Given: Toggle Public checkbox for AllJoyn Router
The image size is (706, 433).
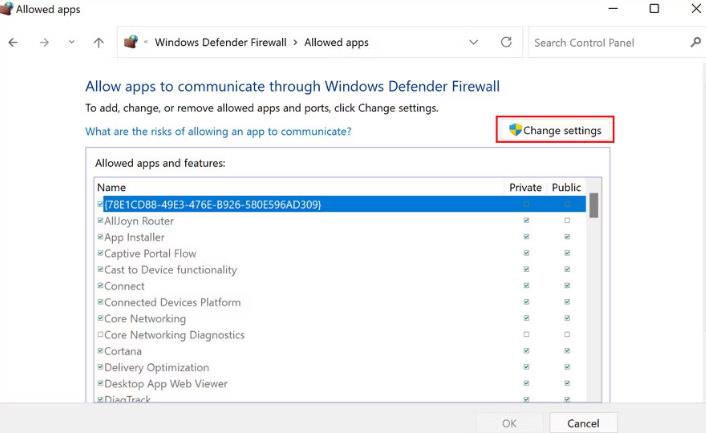Looking at the screenshot, I should [567, 221].
